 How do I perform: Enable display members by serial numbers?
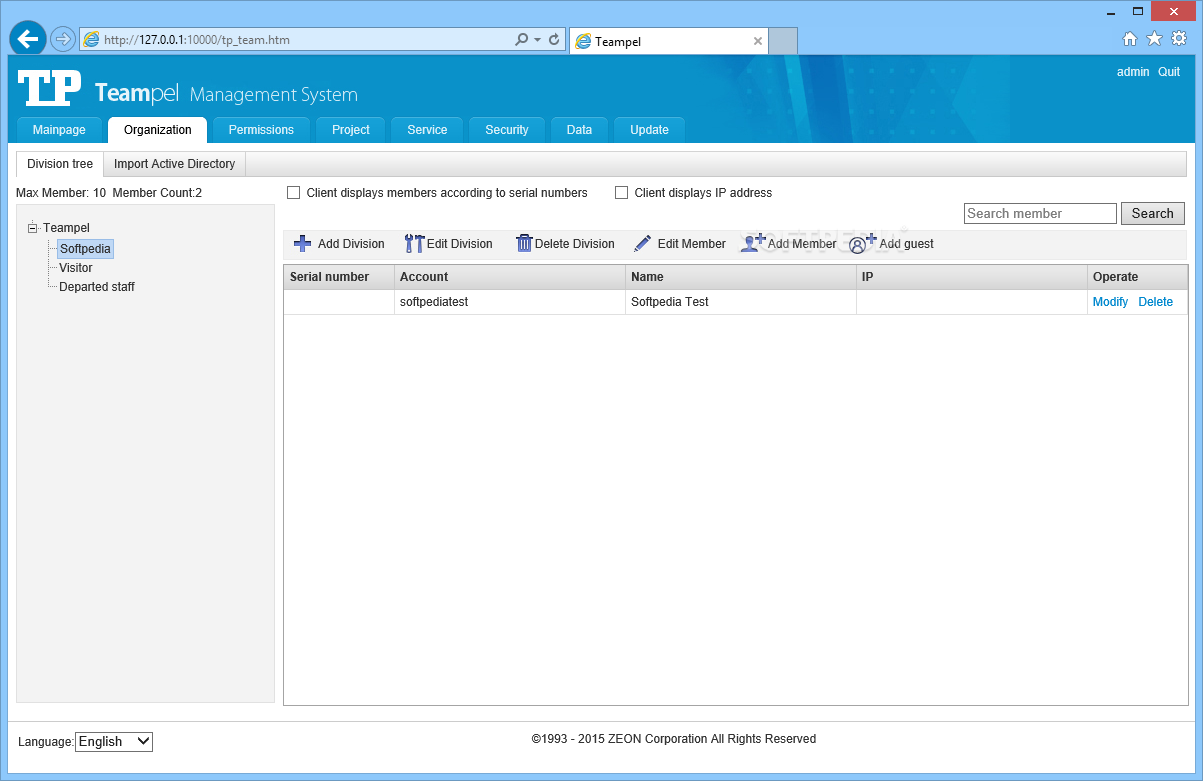(294, 193)
